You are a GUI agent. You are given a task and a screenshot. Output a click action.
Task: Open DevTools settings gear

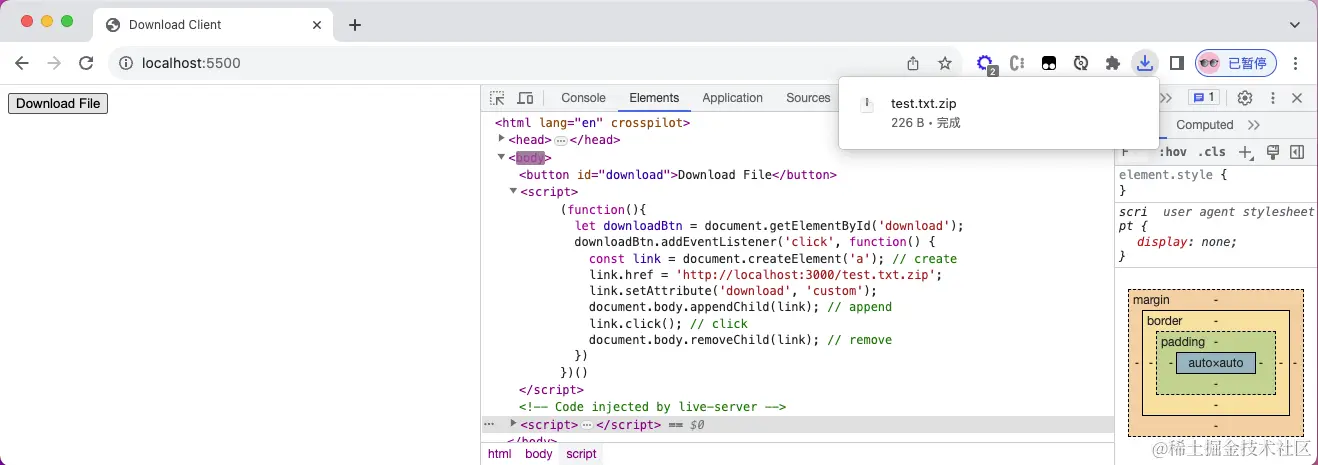pos(1245,98)
